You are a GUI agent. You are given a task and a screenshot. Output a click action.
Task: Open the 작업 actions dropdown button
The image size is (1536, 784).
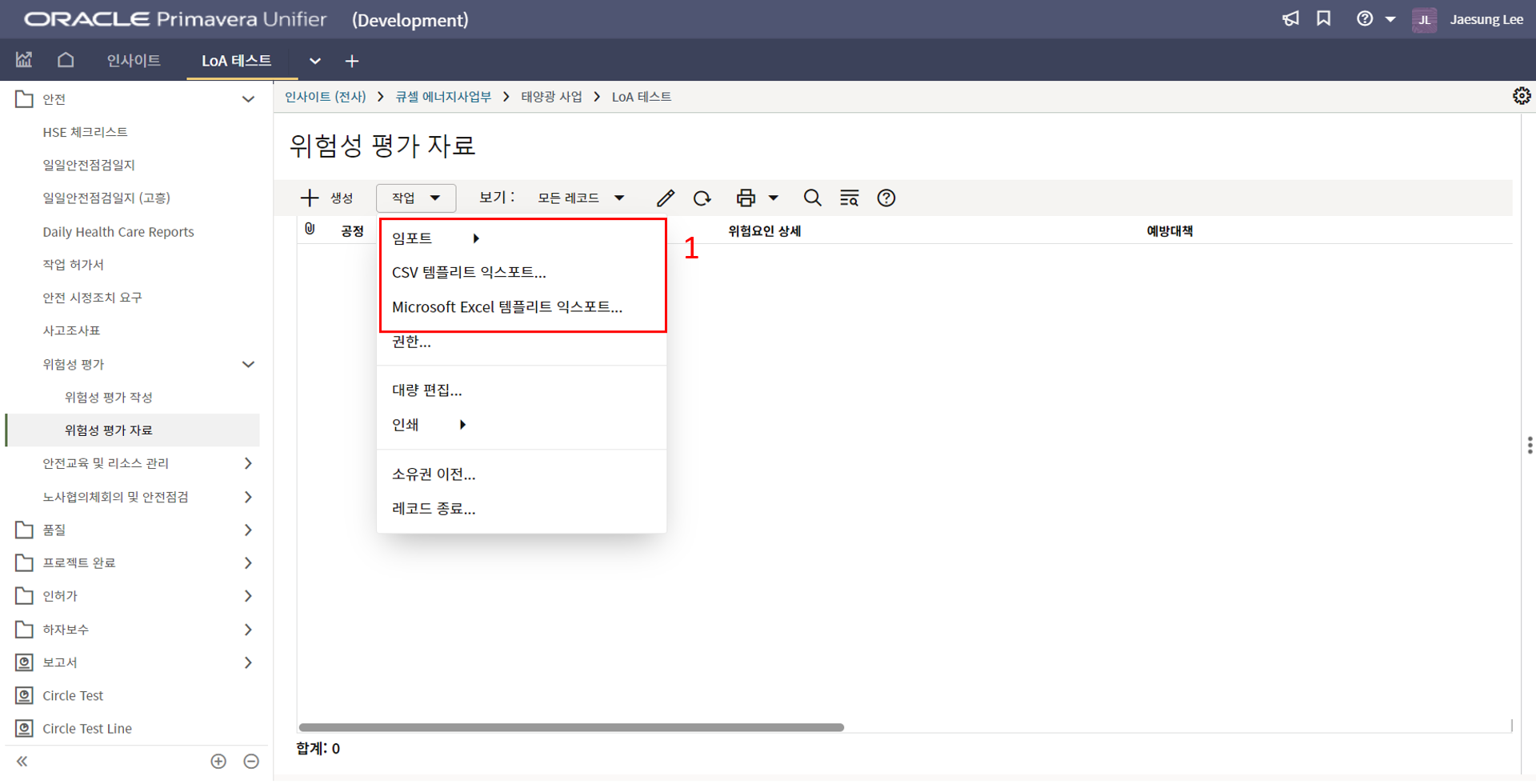[x=415, y=198]
